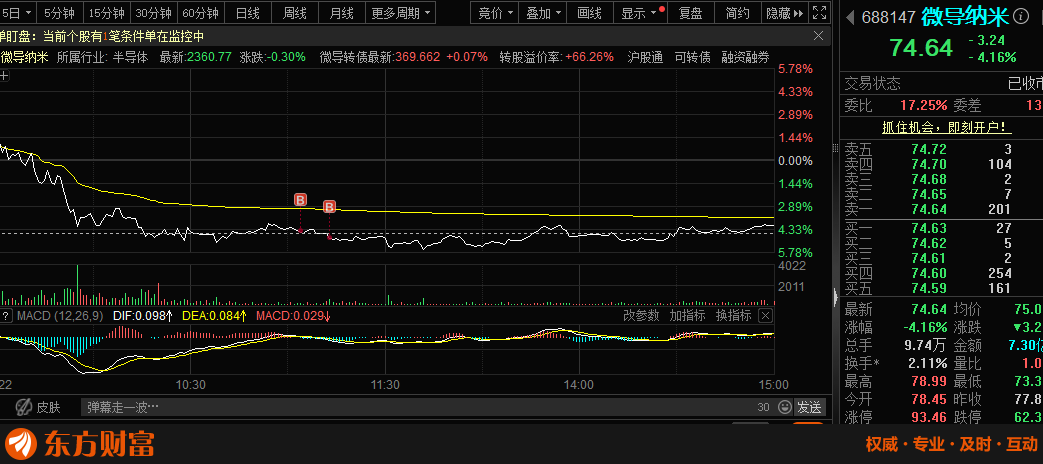Switch to the 5分钟 period tab

pos(60,13)
